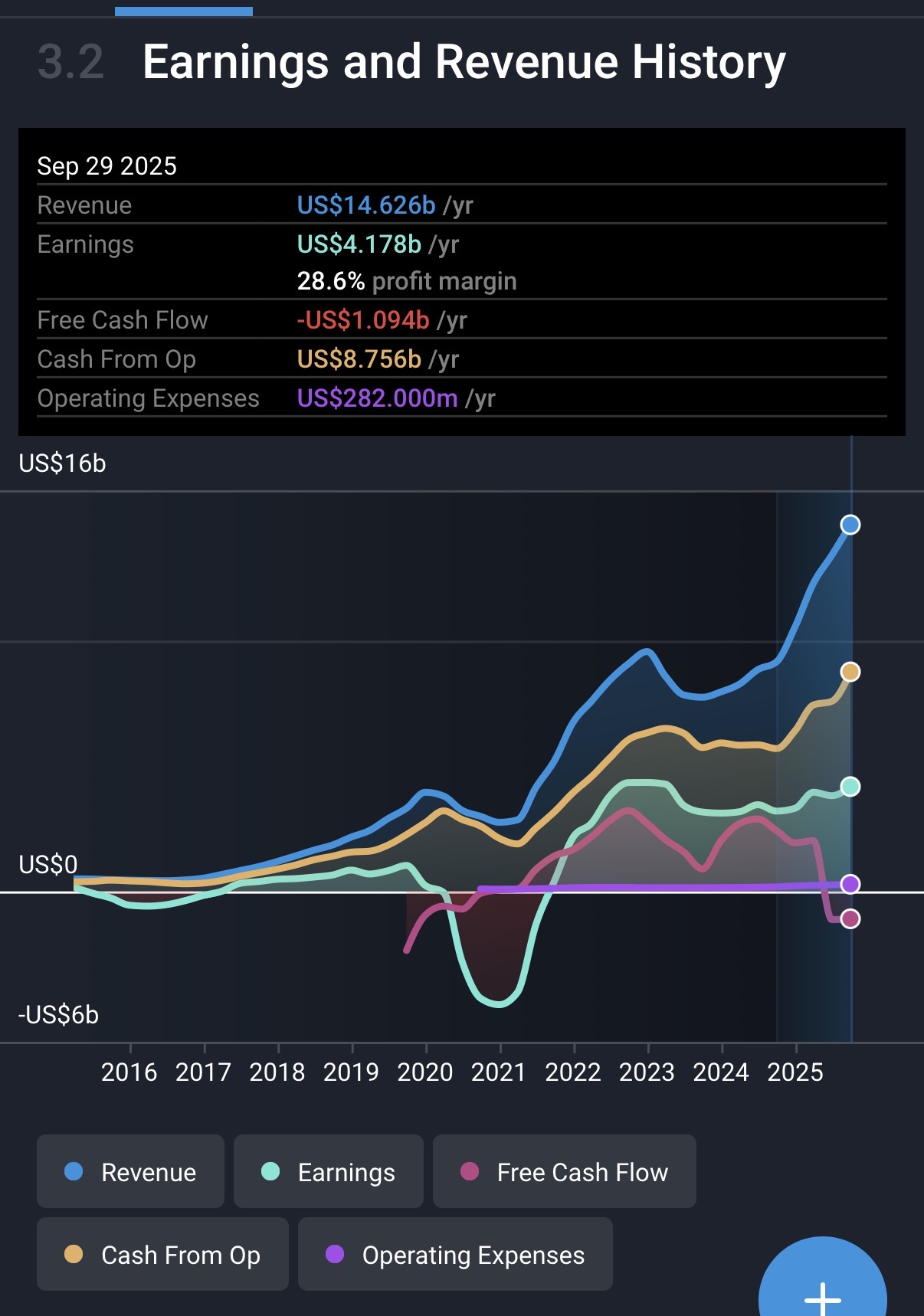The image size is (924, 1316).
Task: Select the 2016 year on the timeline axis
Action: click(129, 1072)
